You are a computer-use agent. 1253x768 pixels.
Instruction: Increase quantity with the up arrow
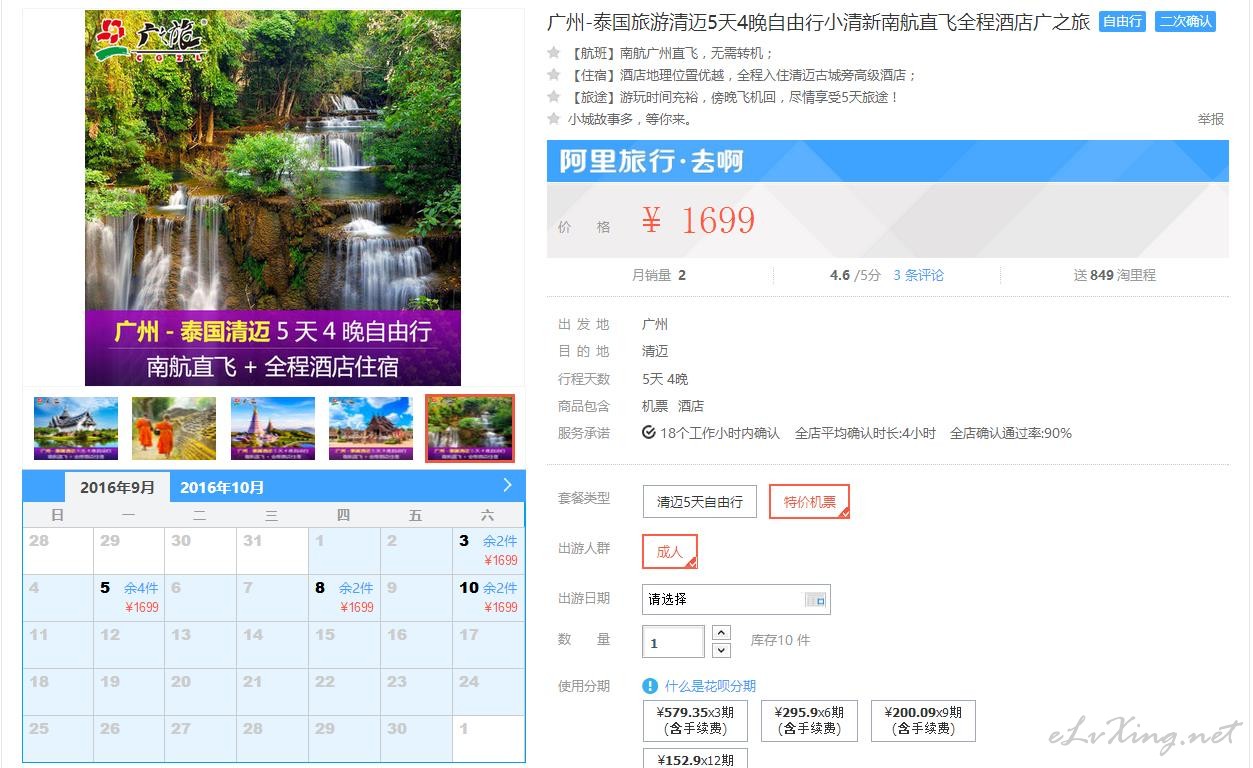coord(721,632)
